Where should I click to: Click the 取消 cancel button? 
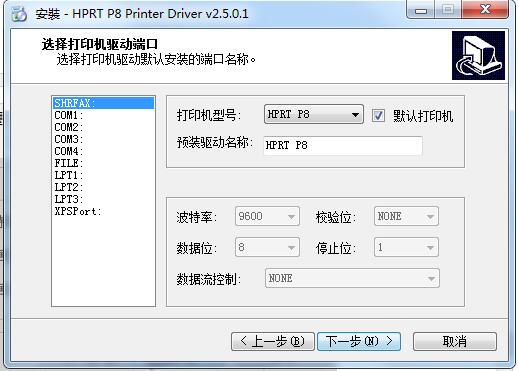click(455, 341)
